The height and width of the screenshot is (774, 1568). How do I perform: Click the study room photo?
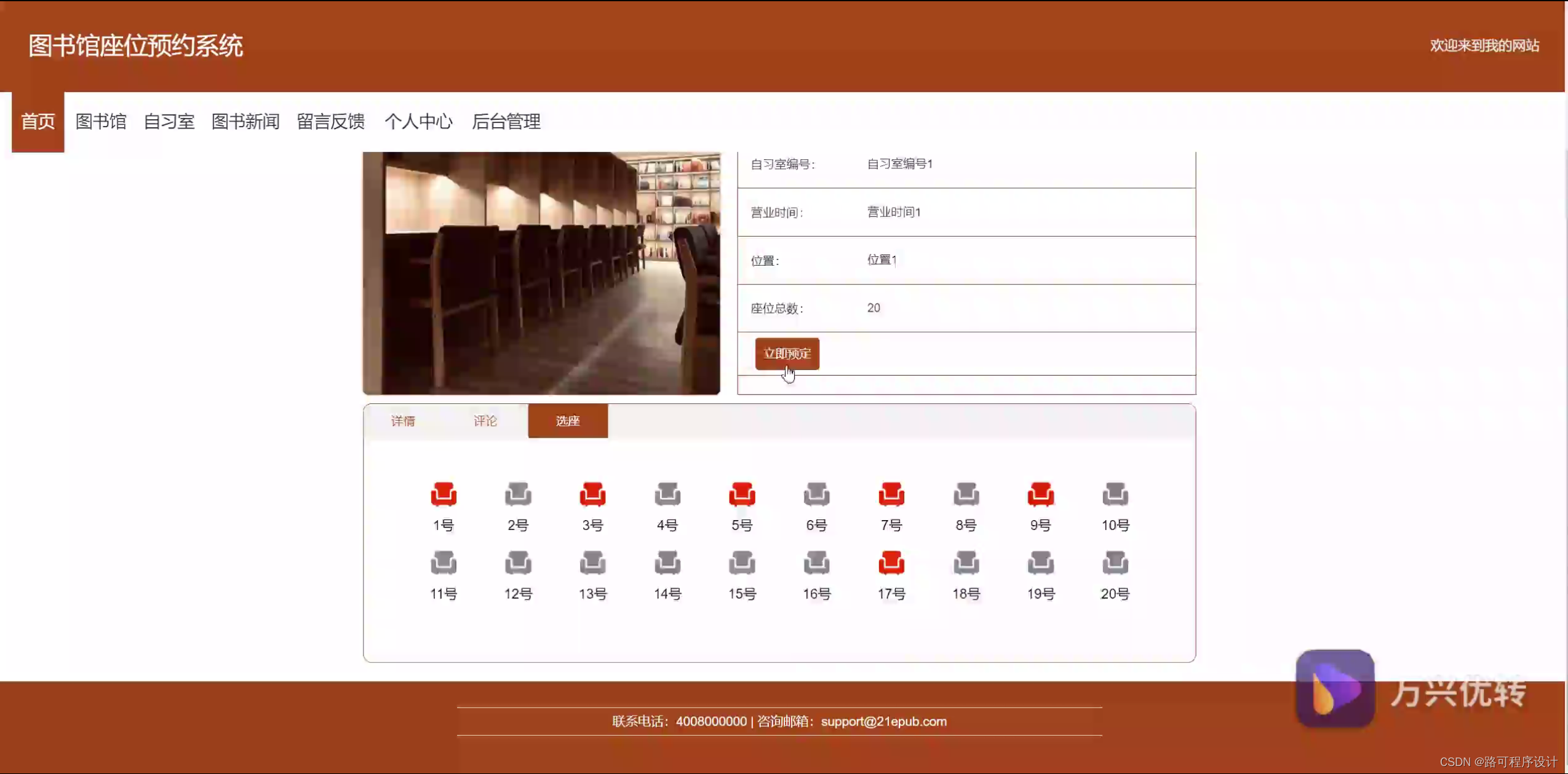pos(541,273)
